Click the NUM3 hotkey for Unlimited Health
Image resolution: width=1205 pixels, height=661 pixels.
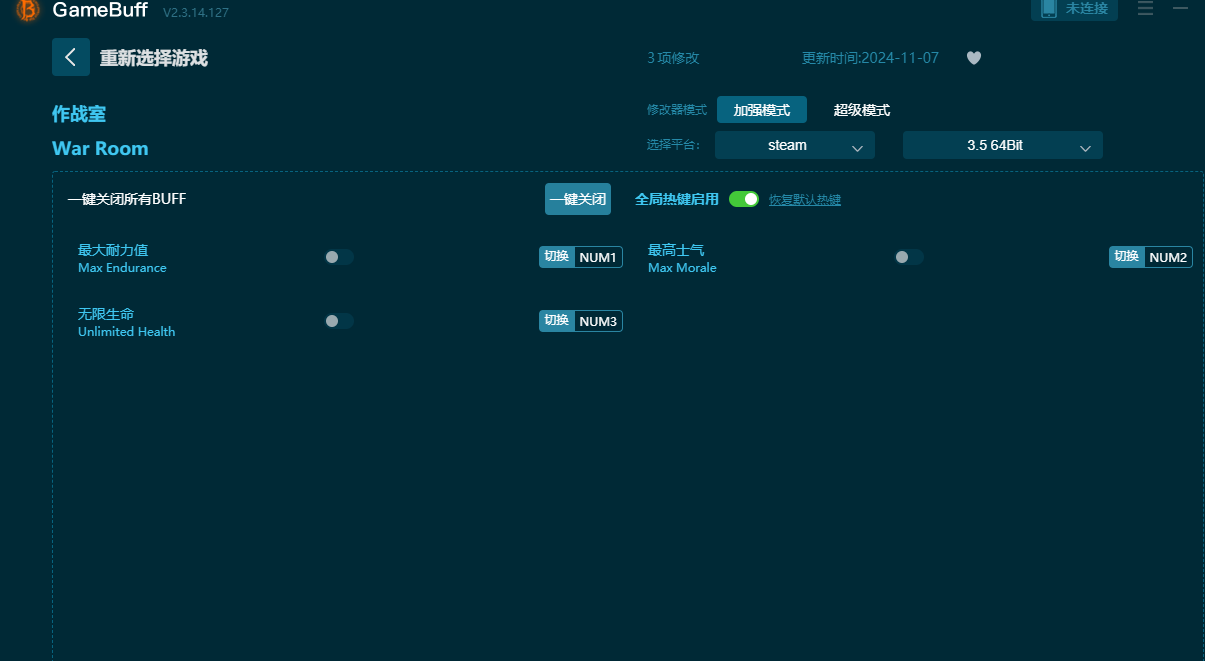click(x=597, y=321)
